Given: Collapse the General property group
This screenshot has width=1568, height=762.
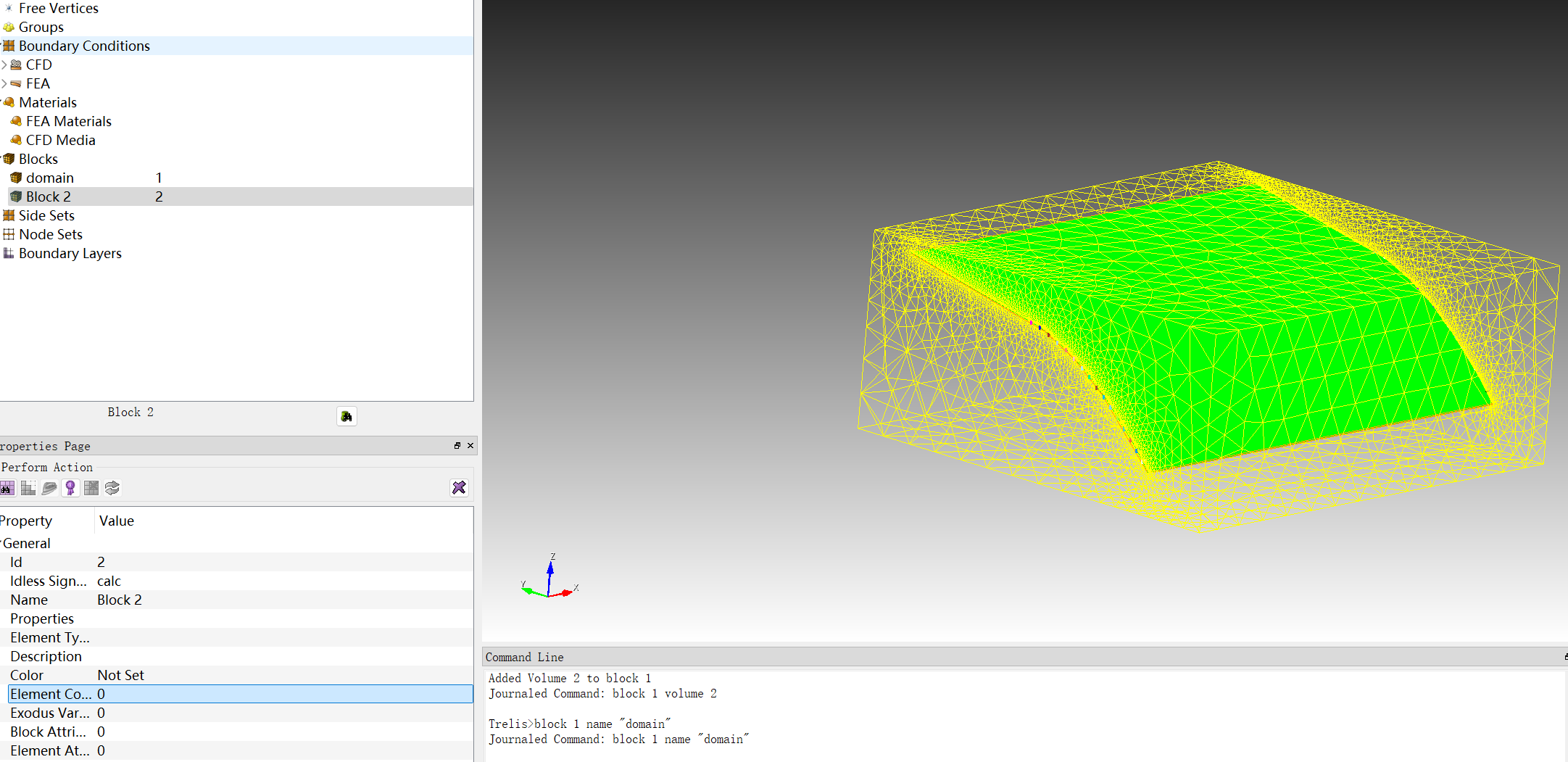Looking at the screenshot, I should 1,543.
